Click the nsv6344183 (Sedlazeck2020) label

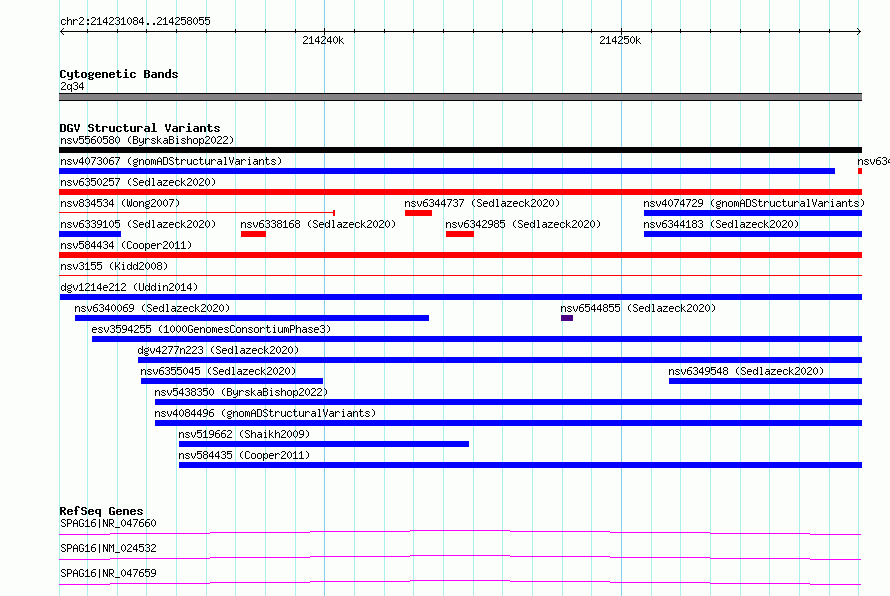pos(721,224)
